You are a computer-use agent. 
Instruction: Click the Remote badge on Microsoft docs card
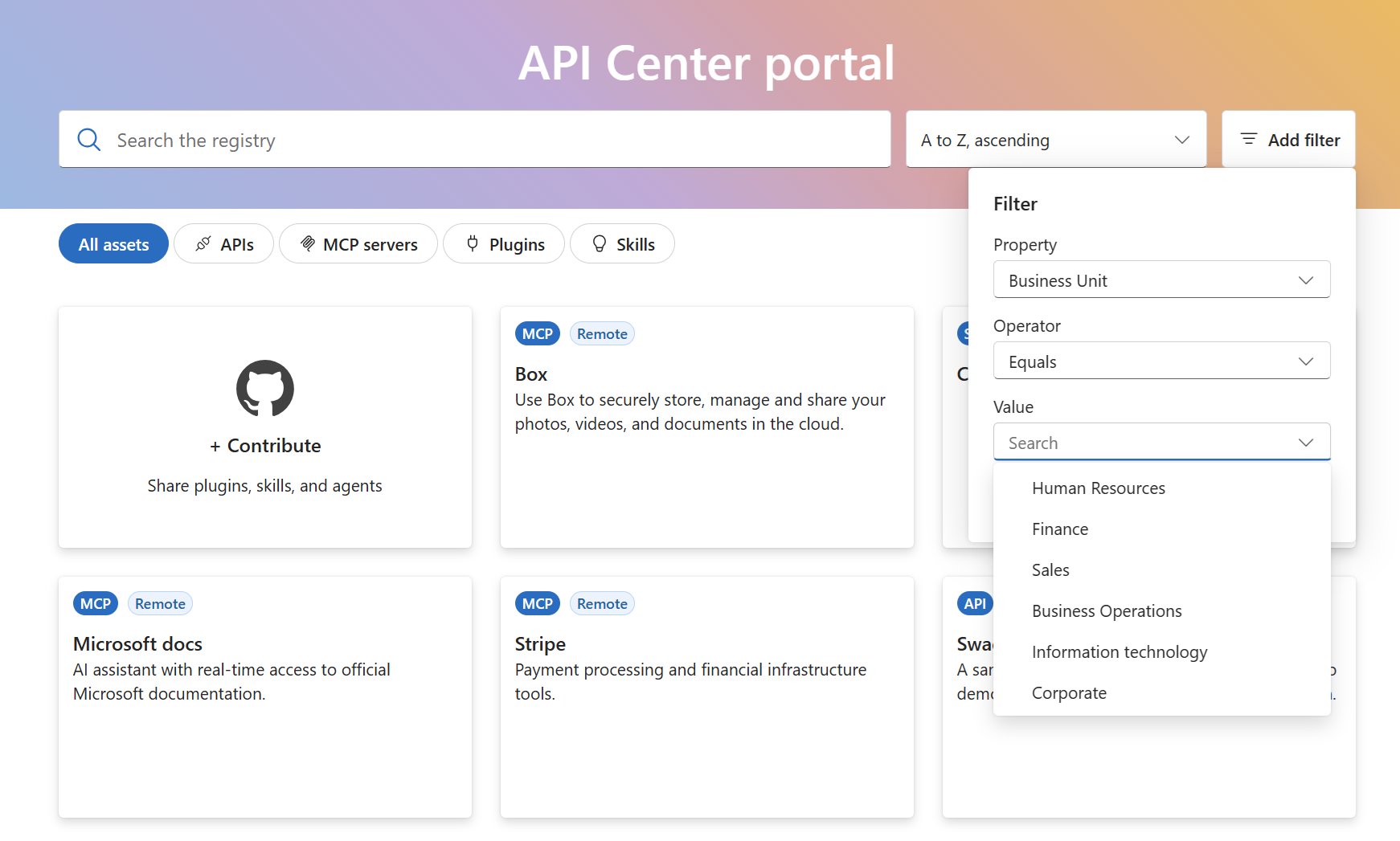(x=160, y=603)
